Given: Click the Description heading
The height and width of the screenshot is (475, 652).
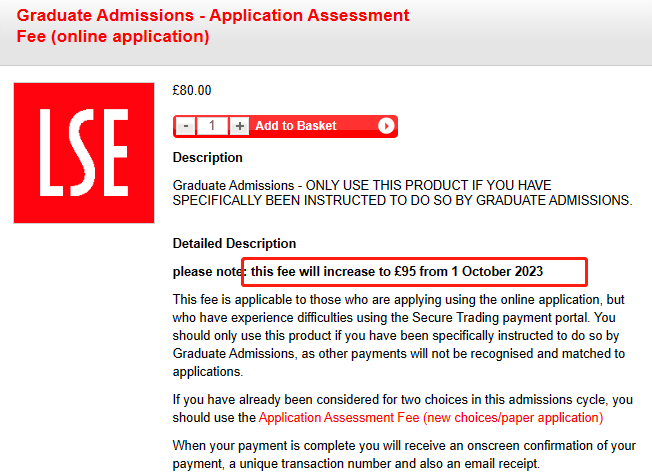Looking at the screenshot, I should click(x=207, y=158).
